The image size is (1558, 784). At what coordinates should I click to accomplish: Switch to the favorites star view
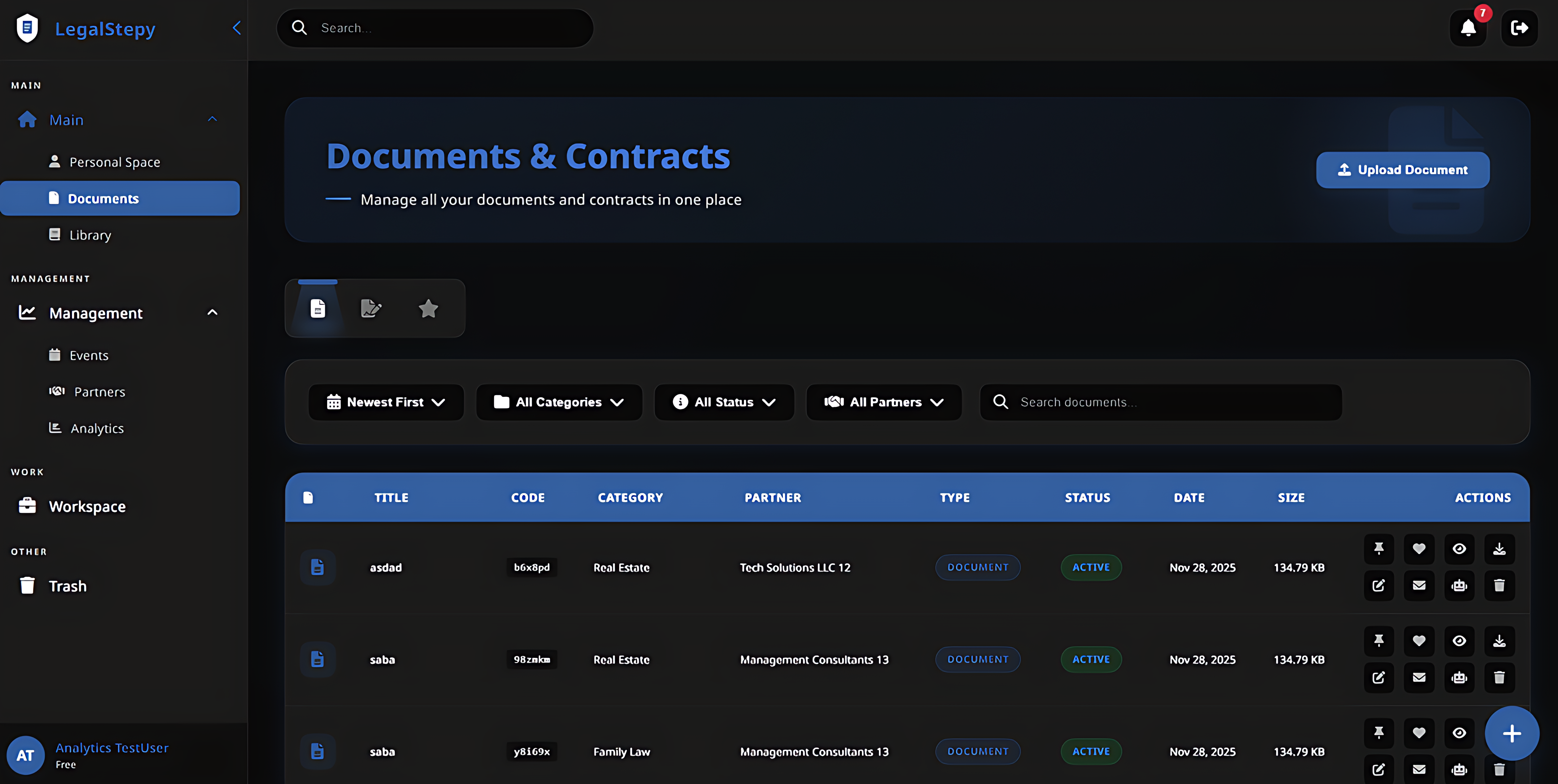(428, 308)
